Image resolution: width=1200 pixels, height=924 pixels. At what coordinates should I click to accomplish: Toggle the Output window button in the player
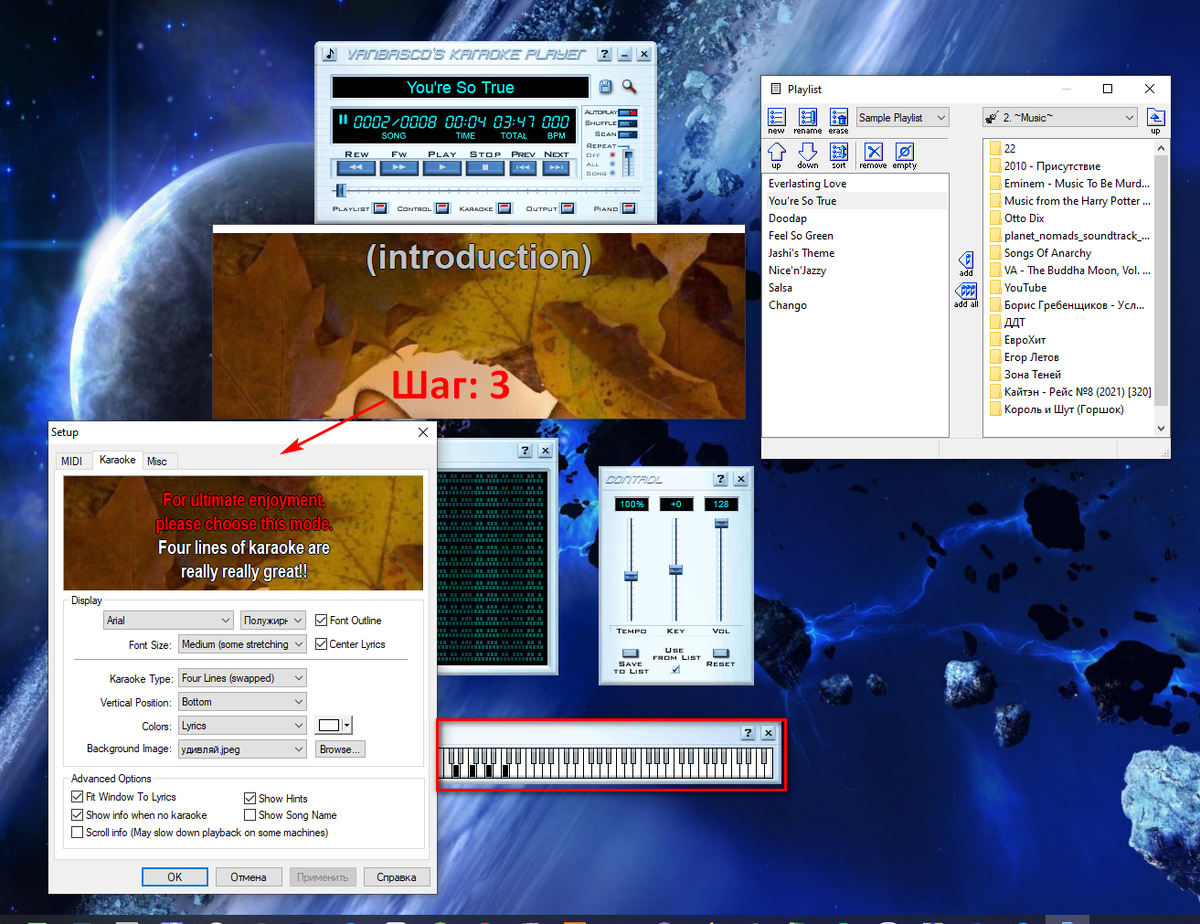point(567,209)
